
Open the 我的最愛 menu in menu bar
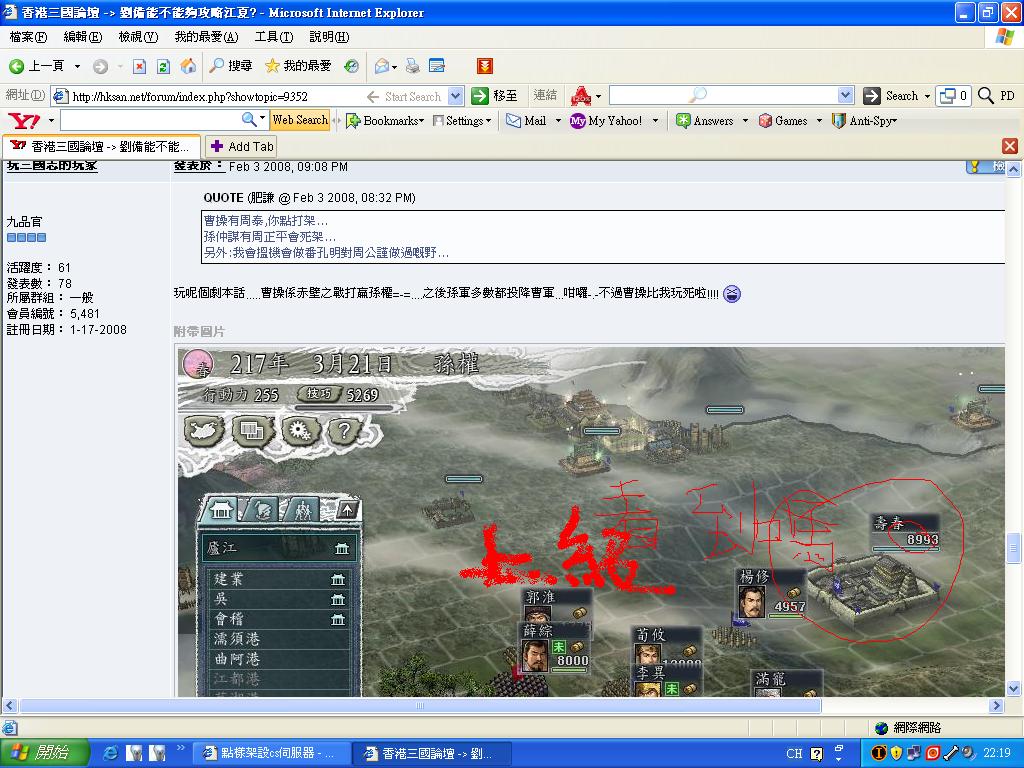[x=206, y=37]
